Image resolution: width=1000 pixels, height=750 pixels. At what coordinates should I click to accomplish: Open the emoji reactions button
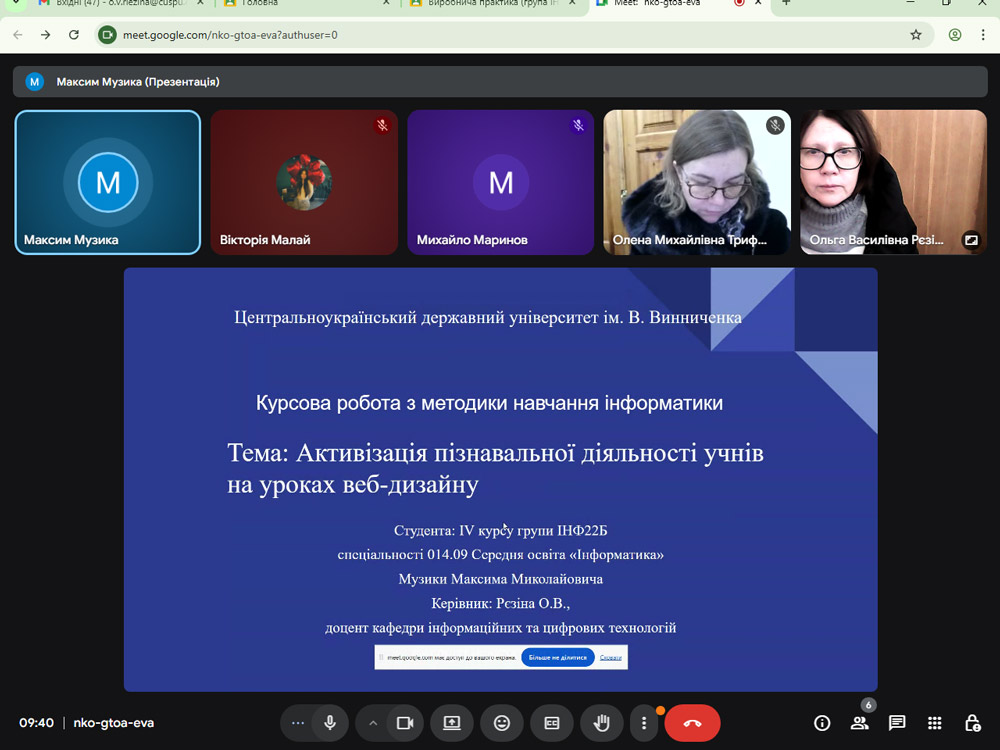coord(501,723)
